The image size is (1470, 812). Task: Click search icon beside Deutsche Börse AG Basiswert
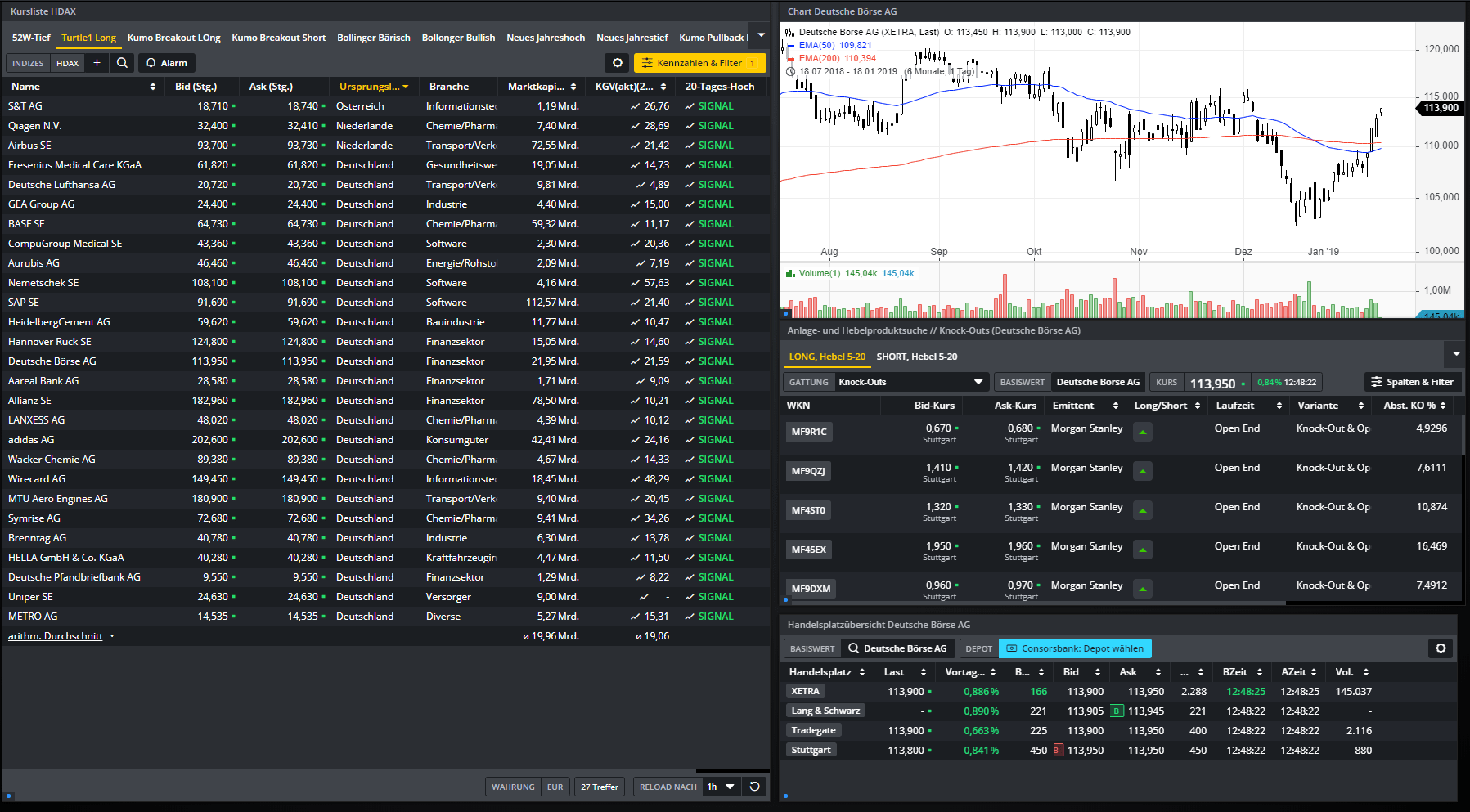pyautogui.click(x=854, y=648)
